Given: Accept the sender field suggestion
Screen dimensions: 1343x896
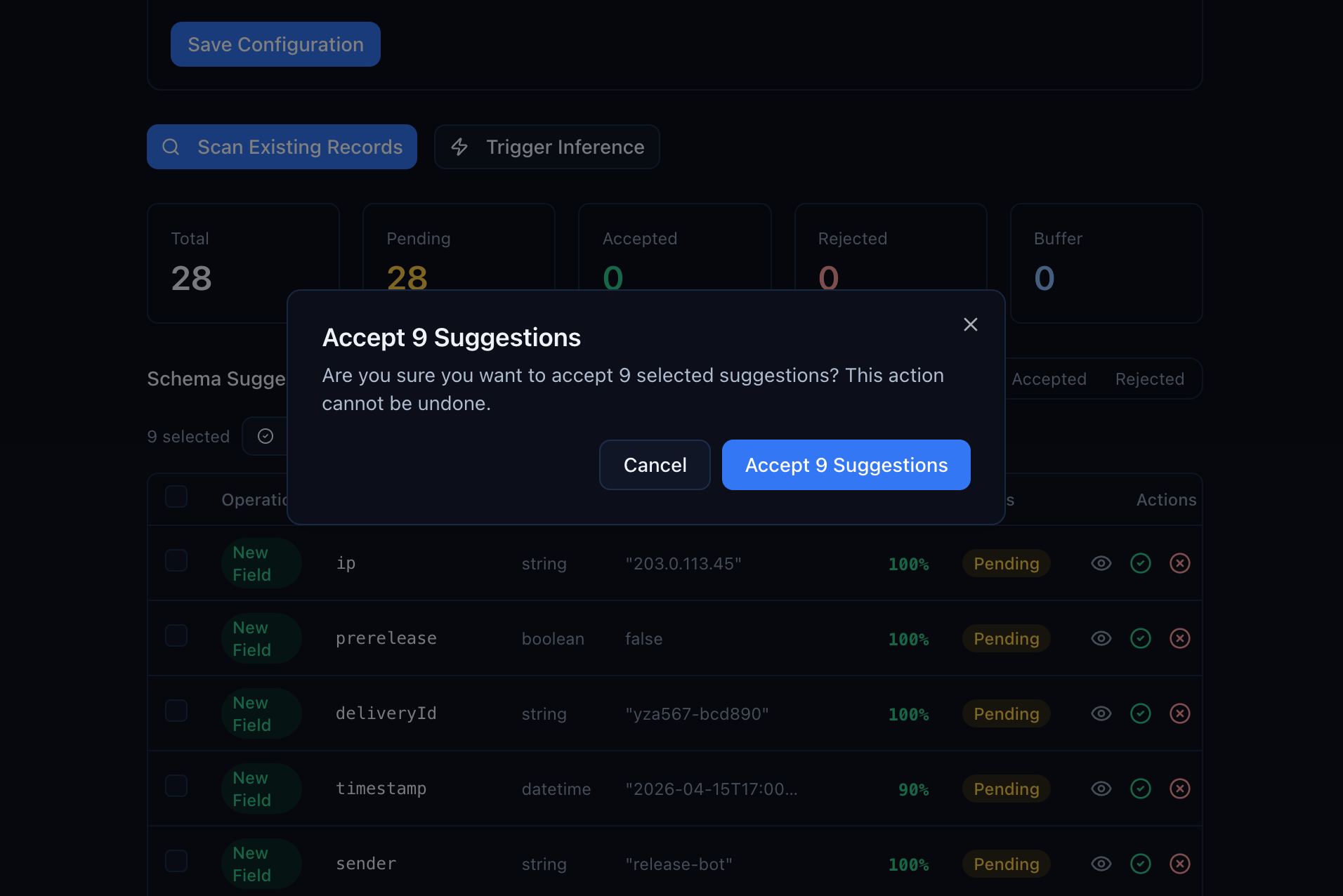Looking at the screenshot, I should pyautogui.click(x=1140, y=864).
